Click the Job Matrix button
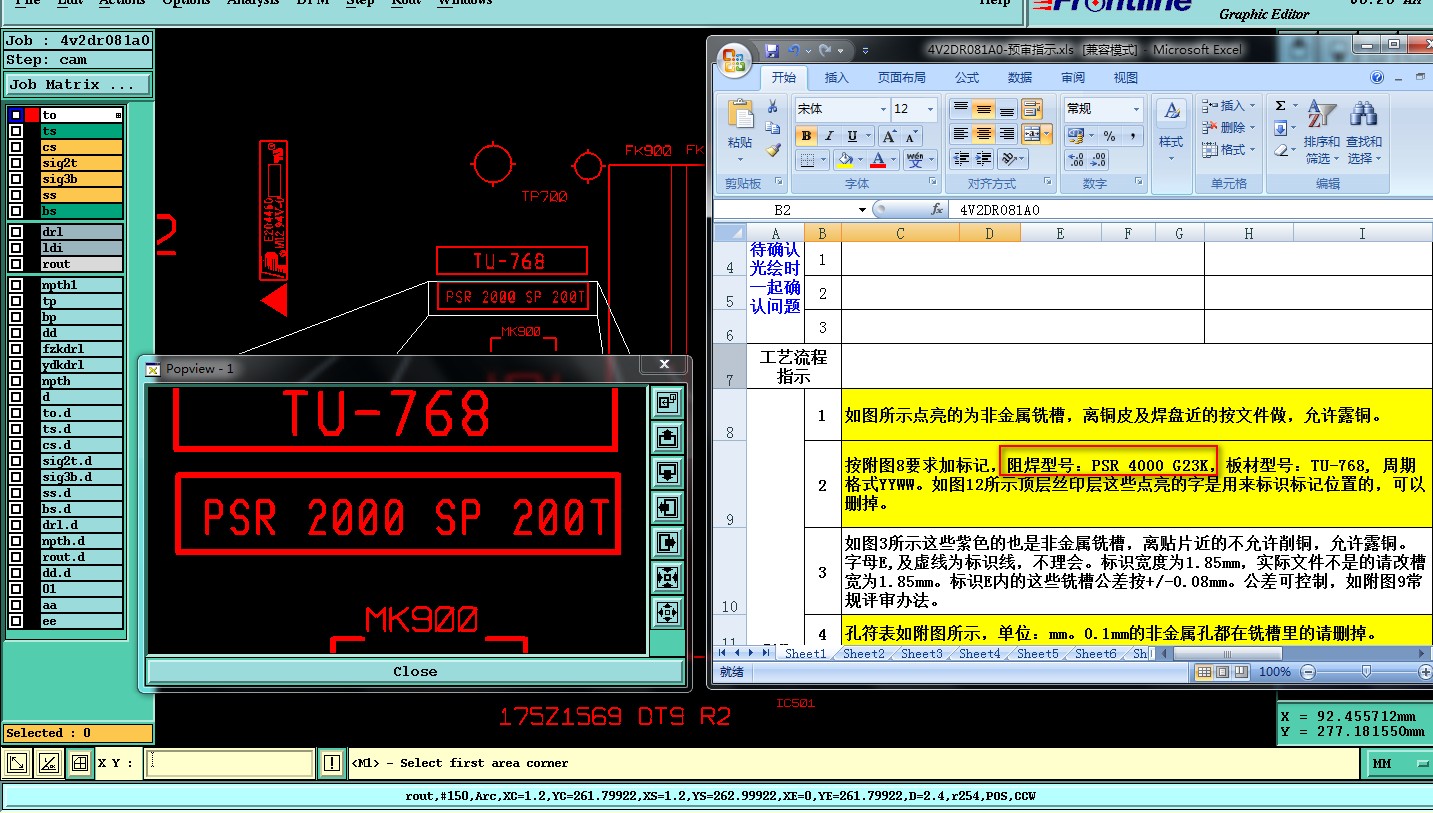The image size is (1433, 813). tap(78, 85)
